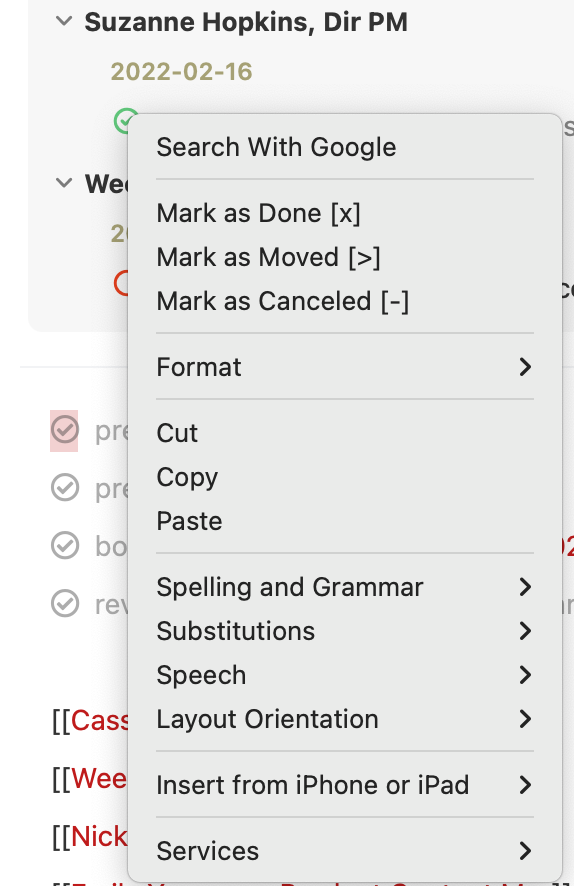Open the 2022-02-16 date link
The height and width of the screenshot is (886, 574).
(x=181, y=72)
